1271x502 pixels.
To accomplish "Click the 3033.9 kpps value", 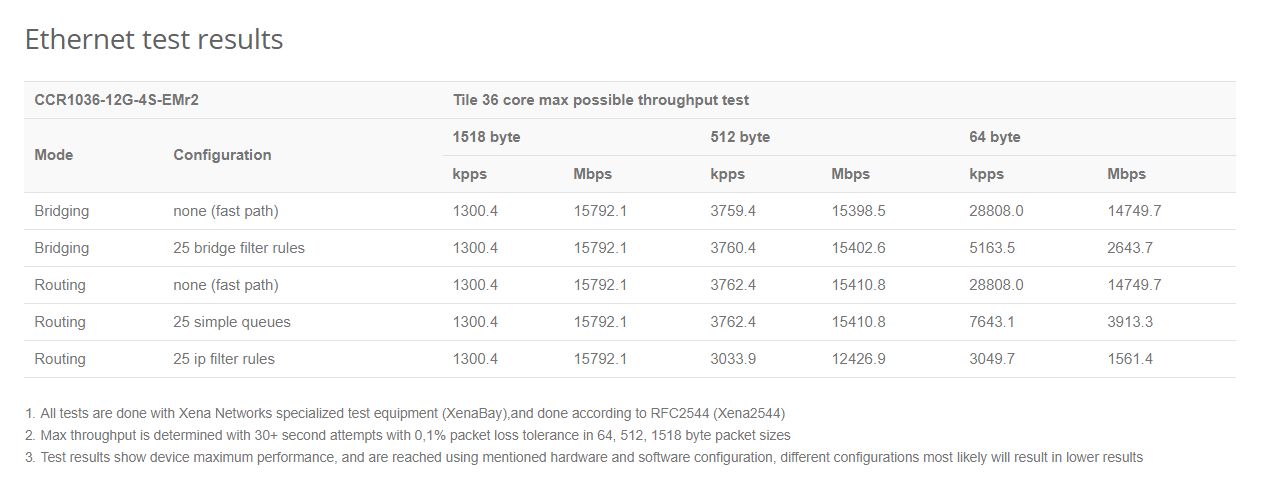I will tap(733, 359).
